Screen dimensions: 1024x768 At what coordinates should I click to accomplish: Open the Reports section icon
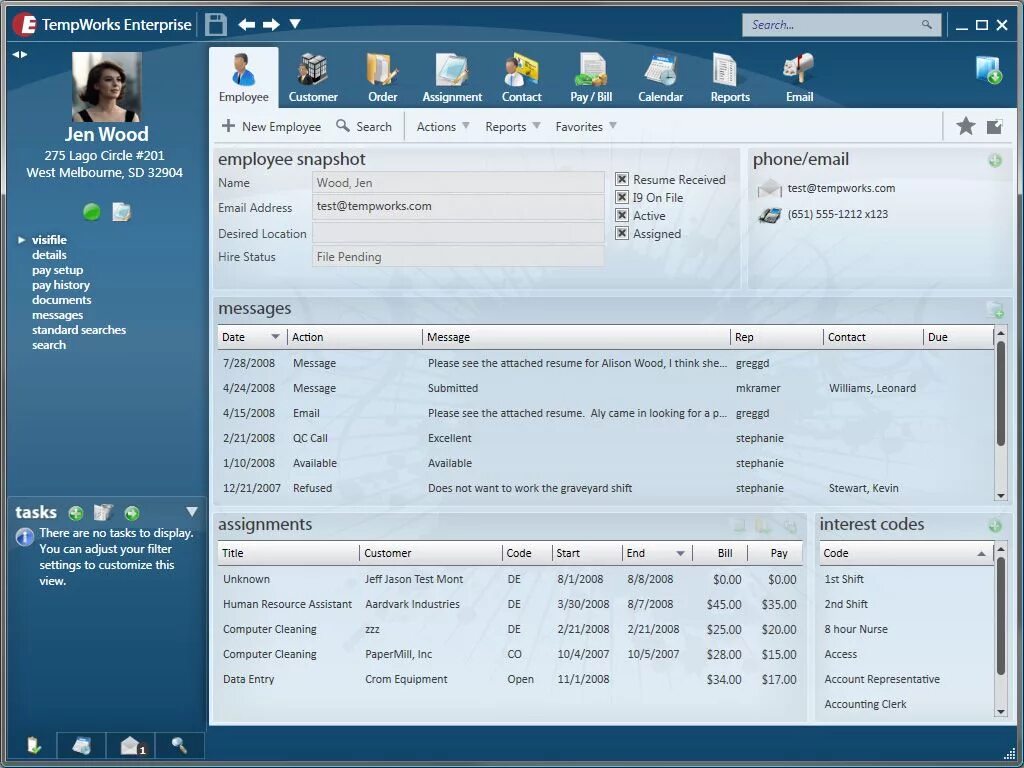pyautogui.click(x=729, y=70)
